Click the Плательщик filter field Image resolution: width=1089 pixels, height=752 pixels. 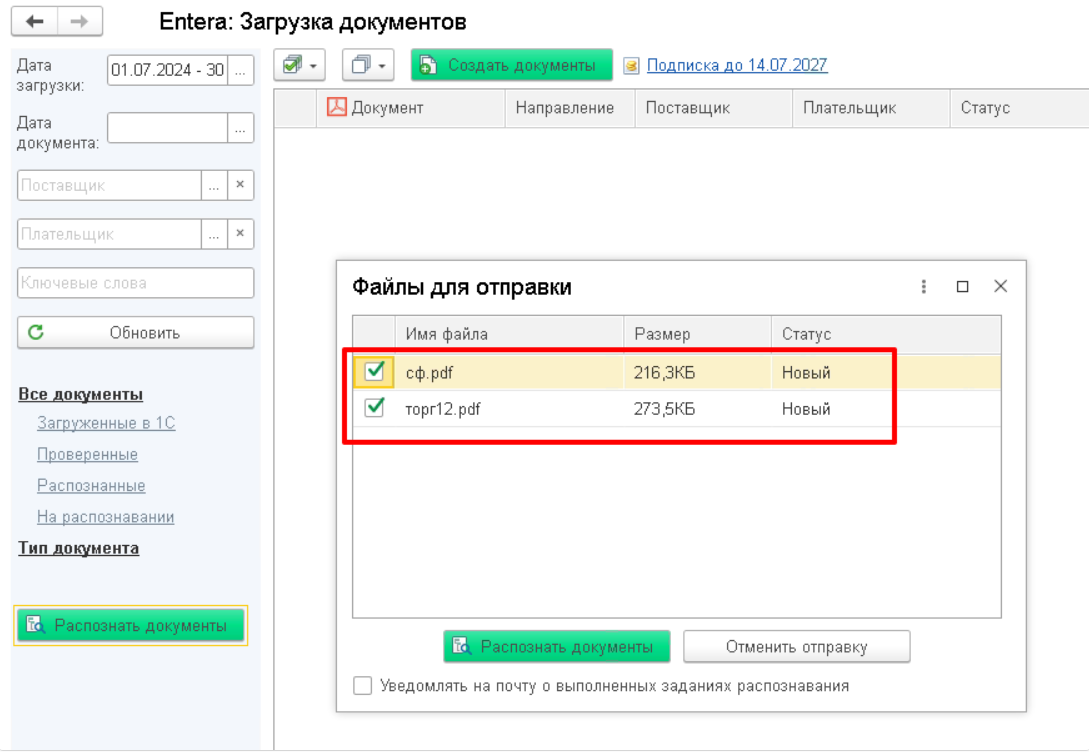[109, 234]
